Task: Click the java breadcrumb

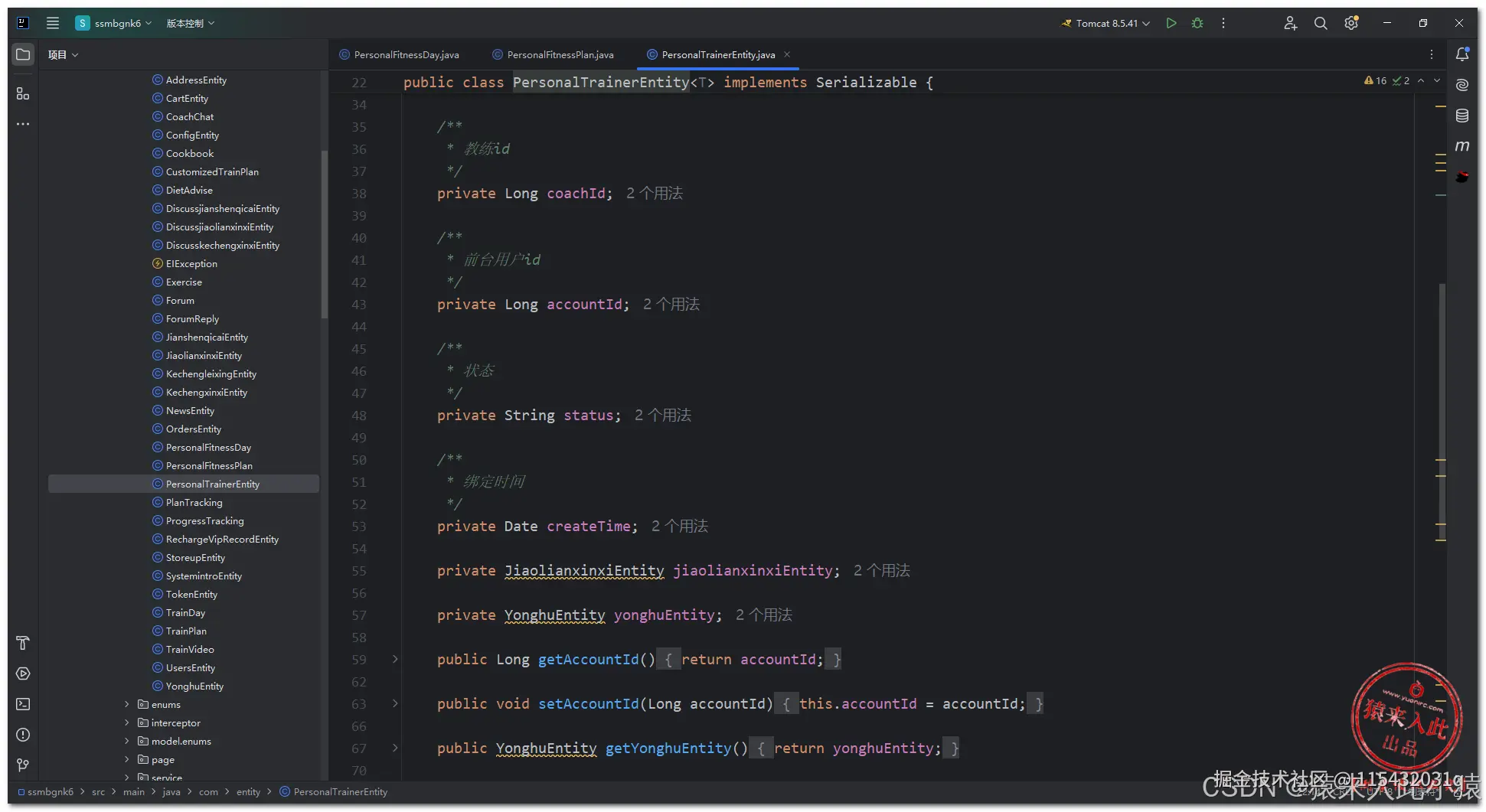Action: (171, 792)
